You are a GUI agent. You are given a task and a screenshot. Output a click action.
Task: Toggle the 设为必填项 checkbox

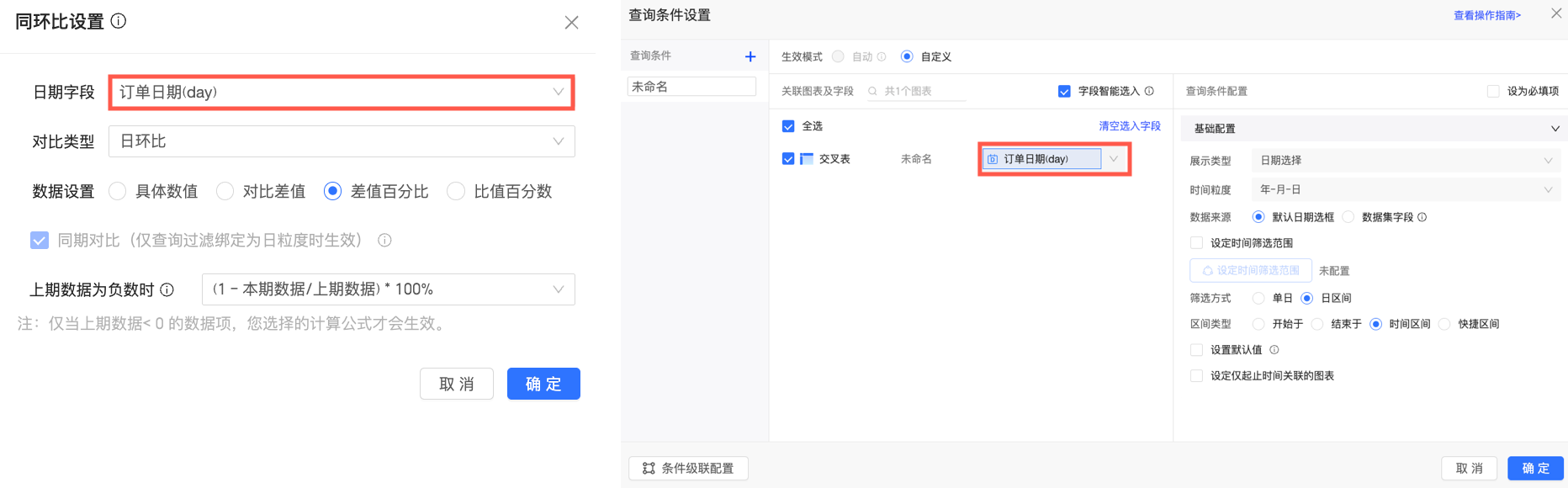click(1493, 91)
